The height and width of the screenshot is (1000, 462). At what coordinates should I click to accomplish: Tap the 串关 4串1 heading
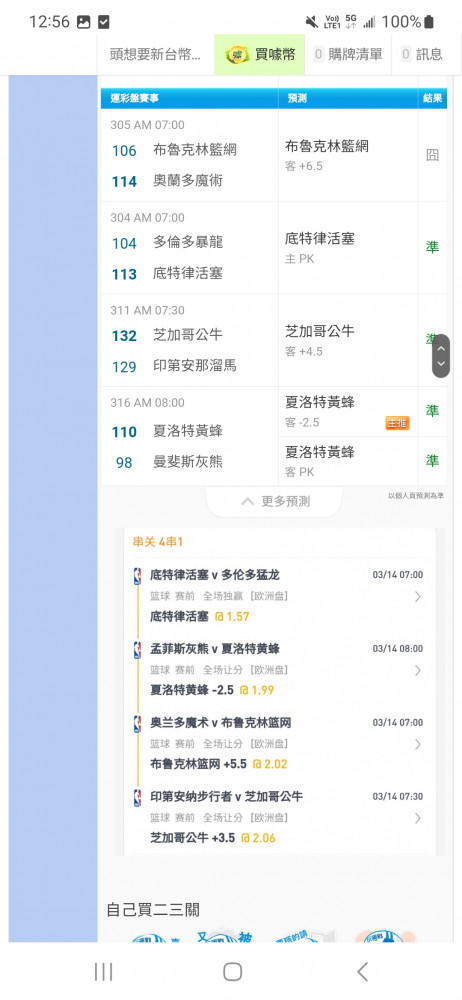pos(158,542)
